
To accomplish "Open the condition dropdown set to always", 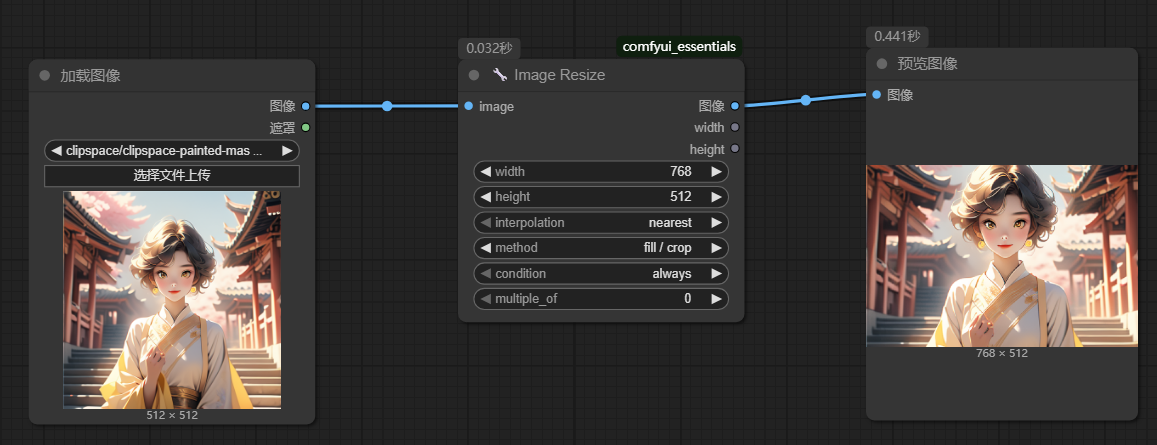I will pos(600,274).
